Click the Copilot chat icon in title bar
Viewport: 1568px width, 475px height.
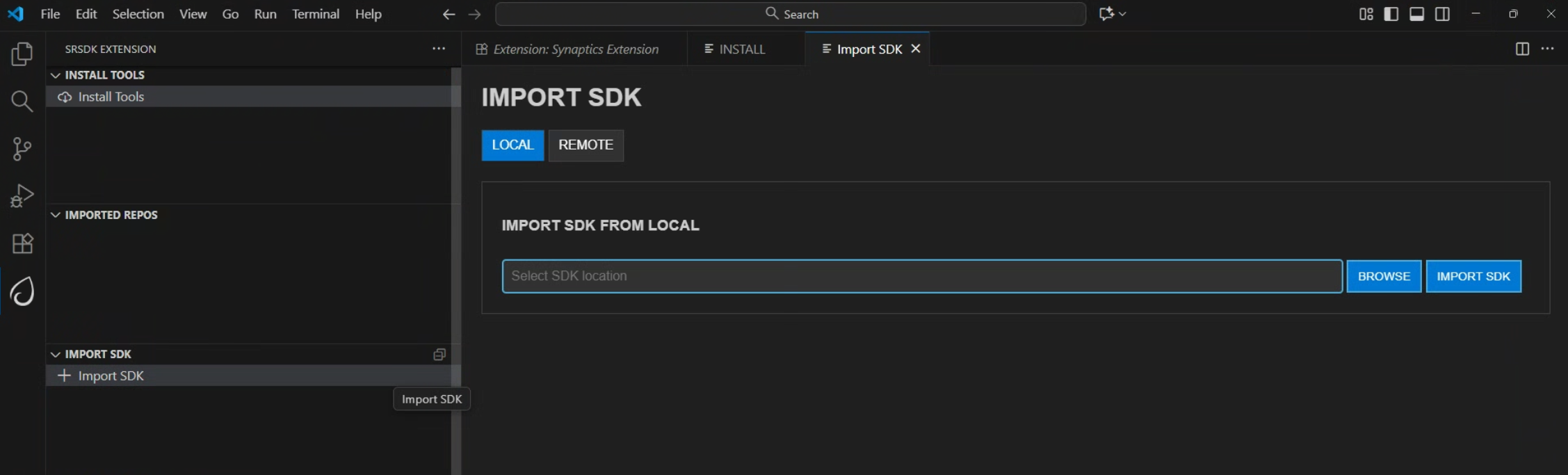(x=1106, y=14)
